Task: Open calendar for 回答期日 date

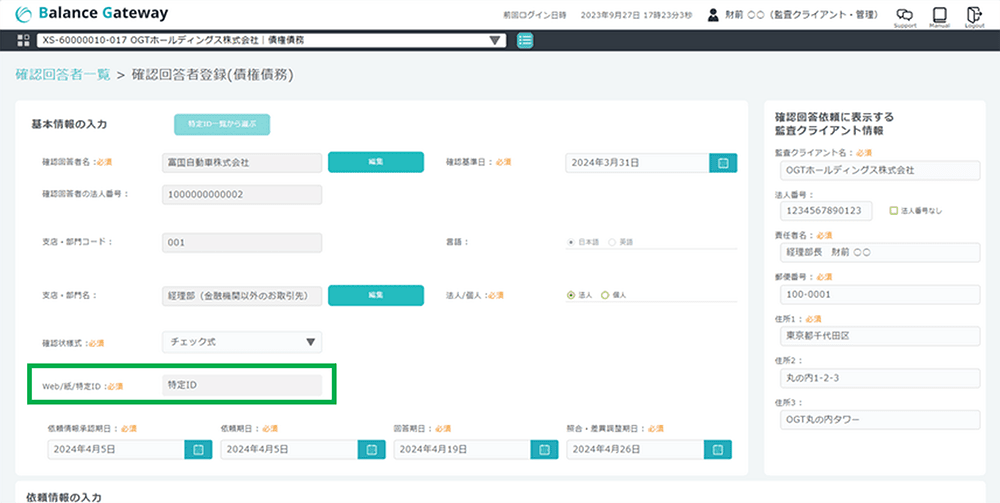Action: point(544,450)
